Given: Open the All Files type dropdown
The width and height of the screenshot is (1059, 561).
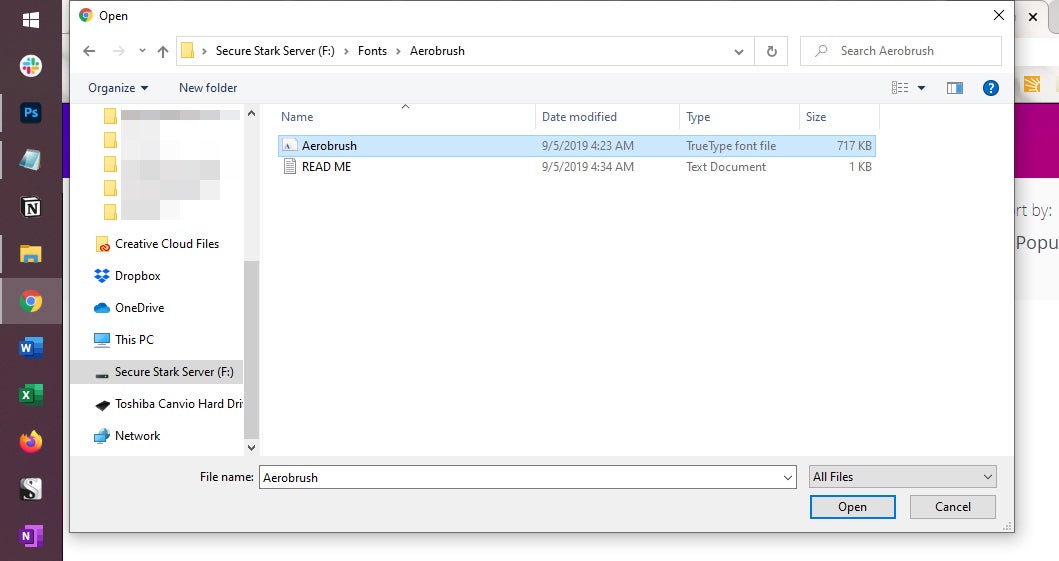Looking at the screenshot, I should 902,477.
